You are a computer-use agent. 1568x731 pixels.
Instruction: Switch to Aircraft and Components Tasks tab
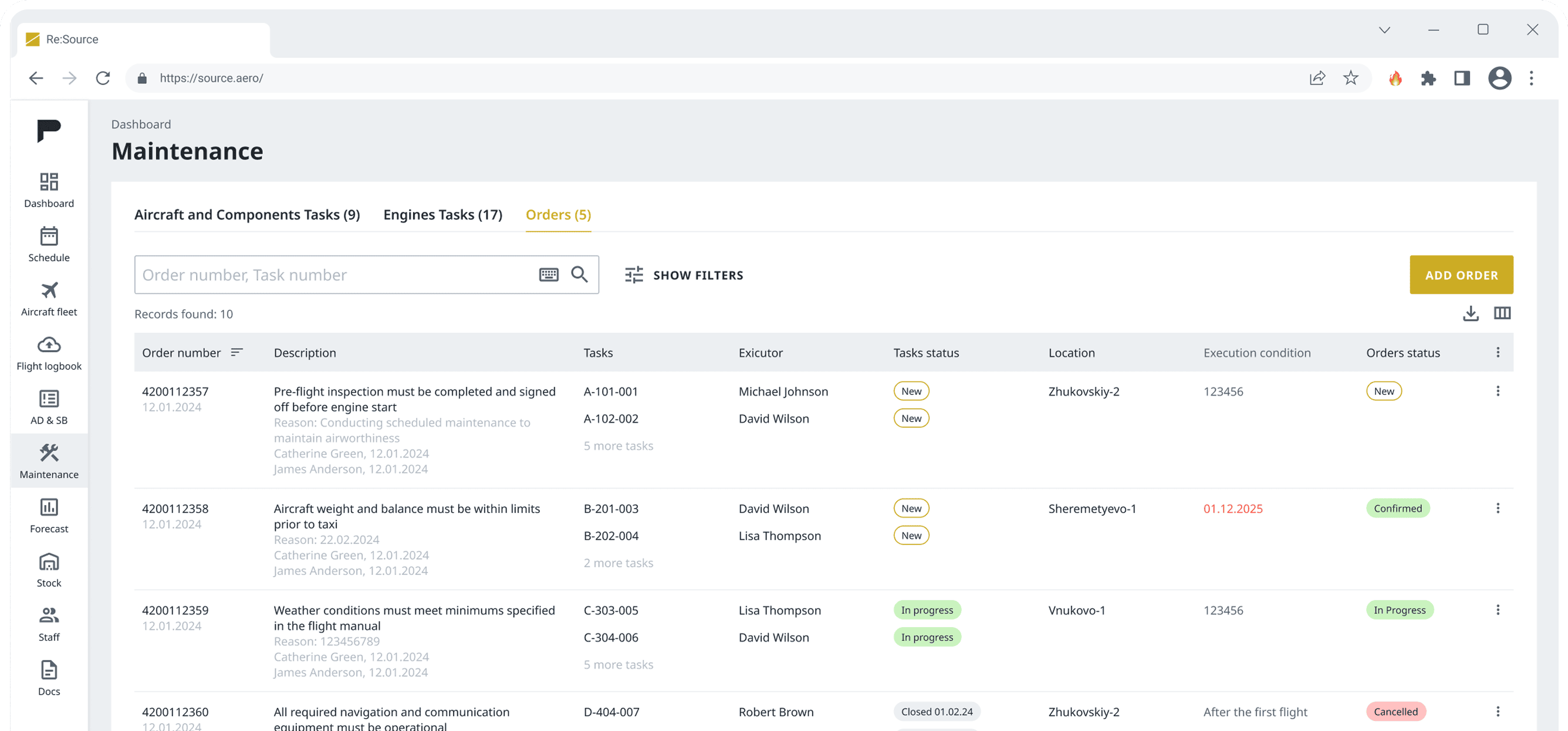click(247, 214)
